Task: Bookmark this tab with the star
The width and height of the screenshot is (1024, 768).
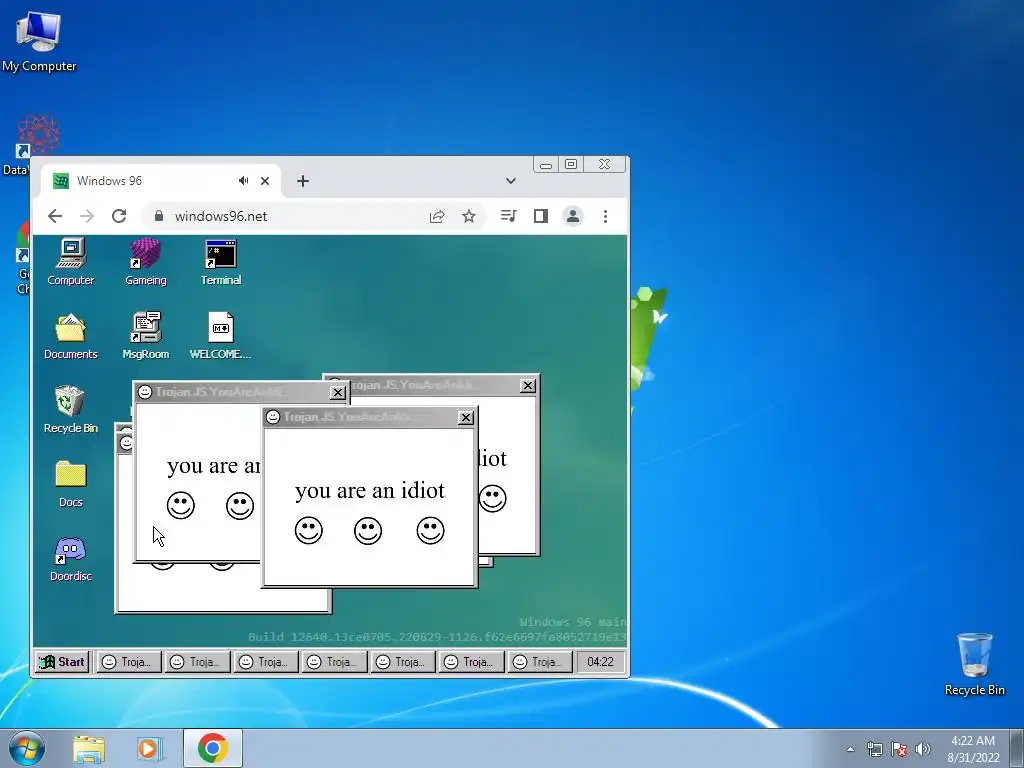Action: click(x=469, y=216)
